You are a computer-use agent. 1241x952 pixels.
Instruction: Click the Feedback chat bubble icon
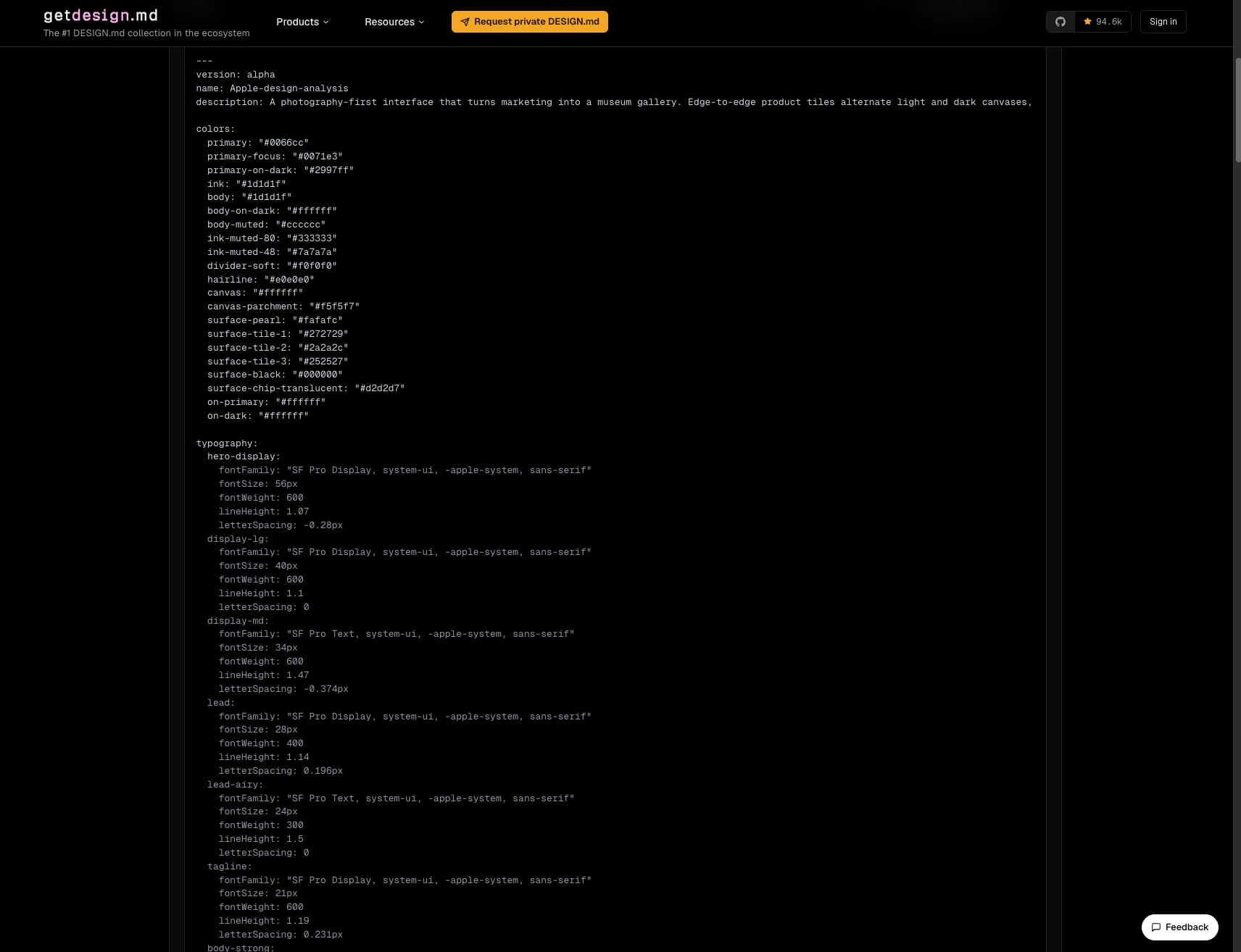pyautogui.click(x=1156, y=927)
